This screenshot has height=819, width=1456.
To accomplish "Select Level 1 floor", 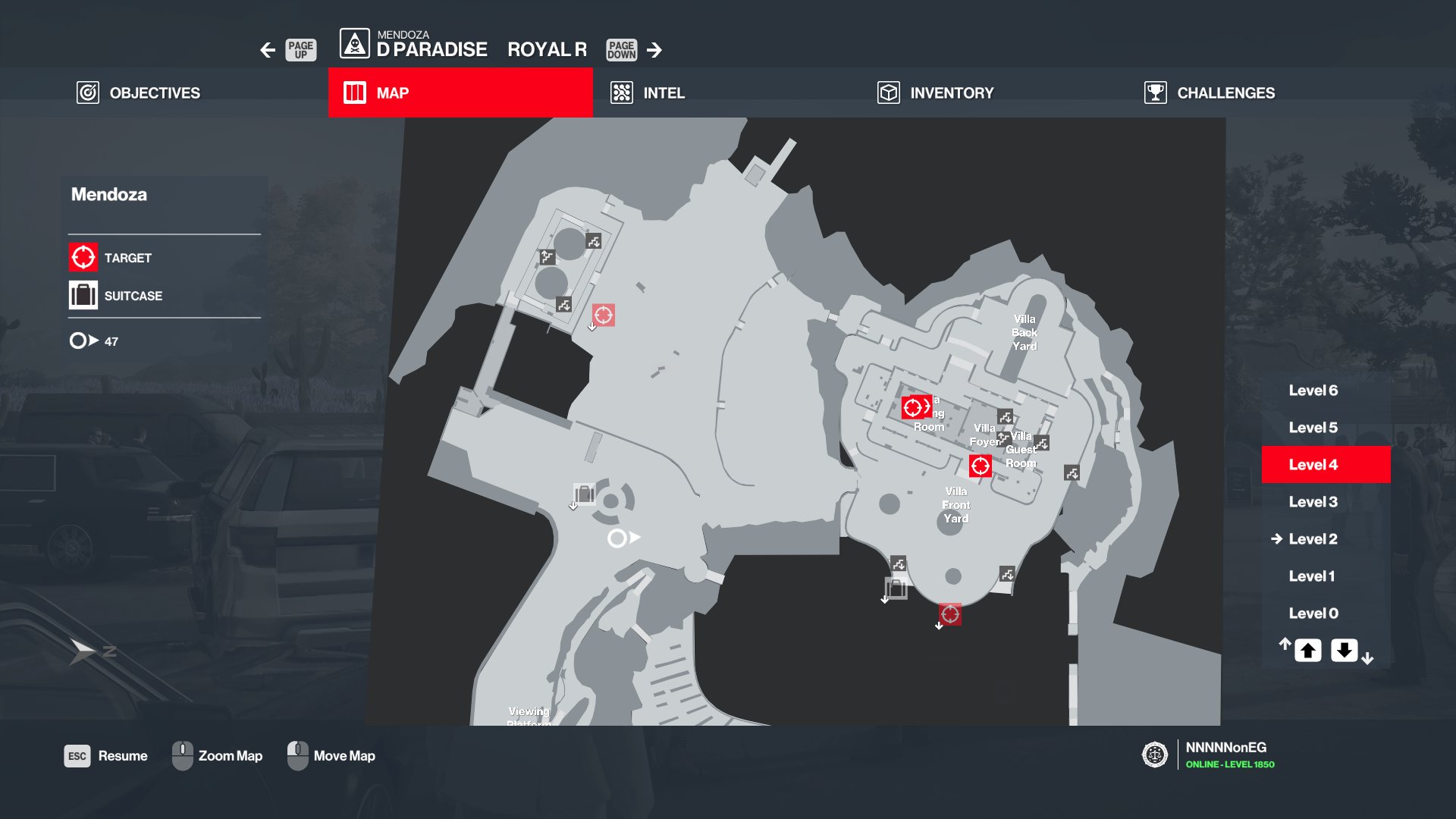I will click(x=1326, y=576).
